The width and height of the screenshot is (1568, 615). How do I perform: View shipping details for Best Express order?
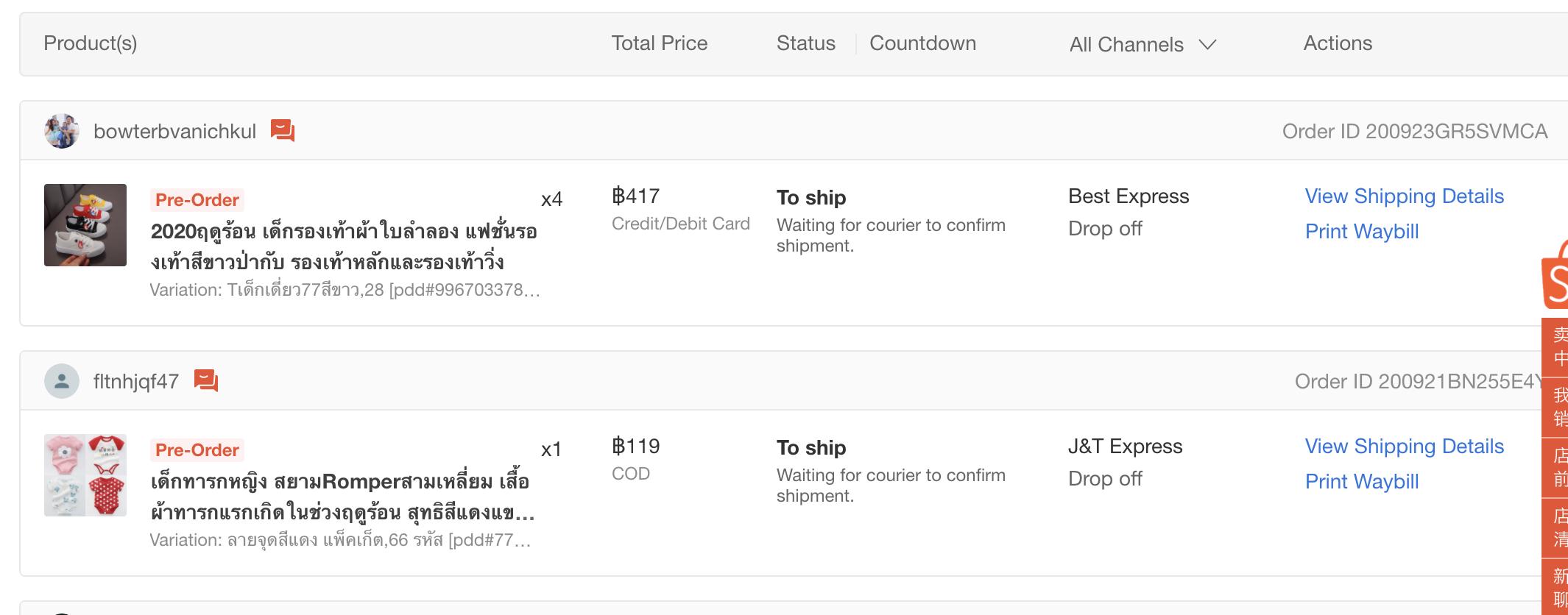click(x=1404, y=196)
